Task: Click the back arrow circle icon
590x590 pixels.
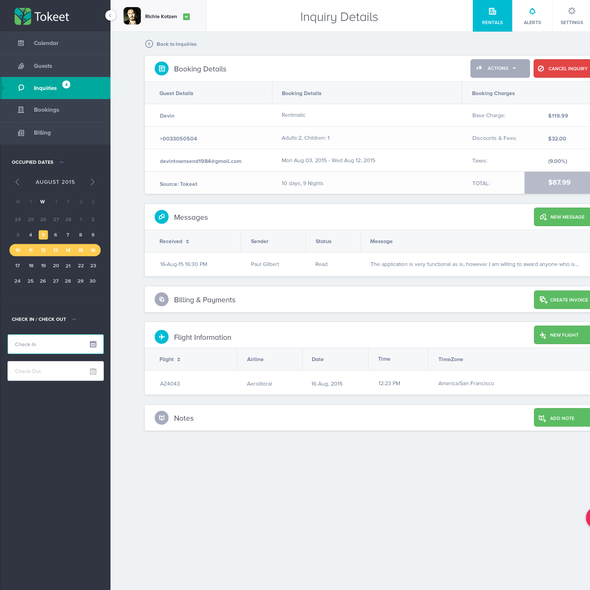Action: pos(149,44)
